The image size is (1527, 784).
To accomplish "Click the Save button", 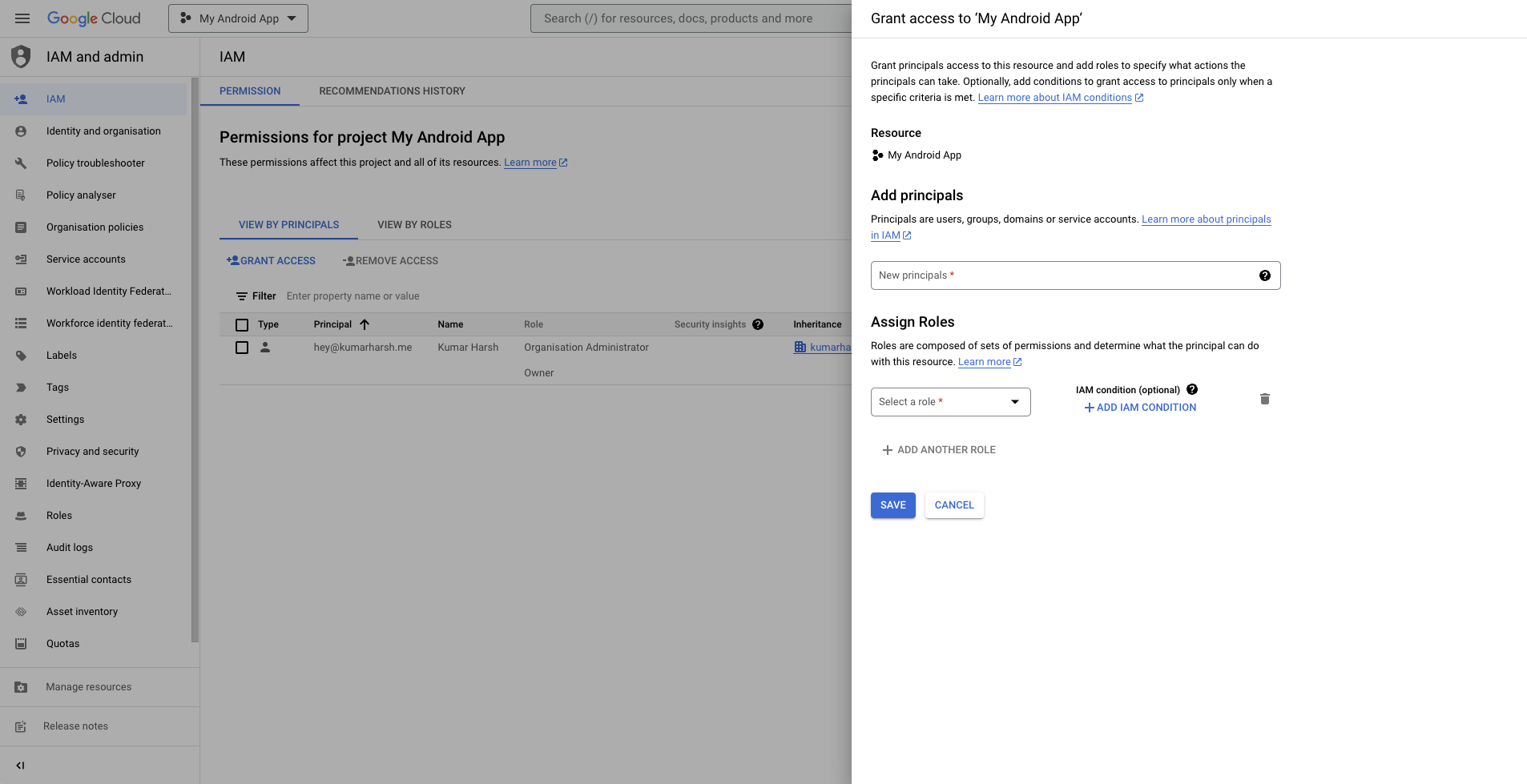I will [x=892, y=505].
